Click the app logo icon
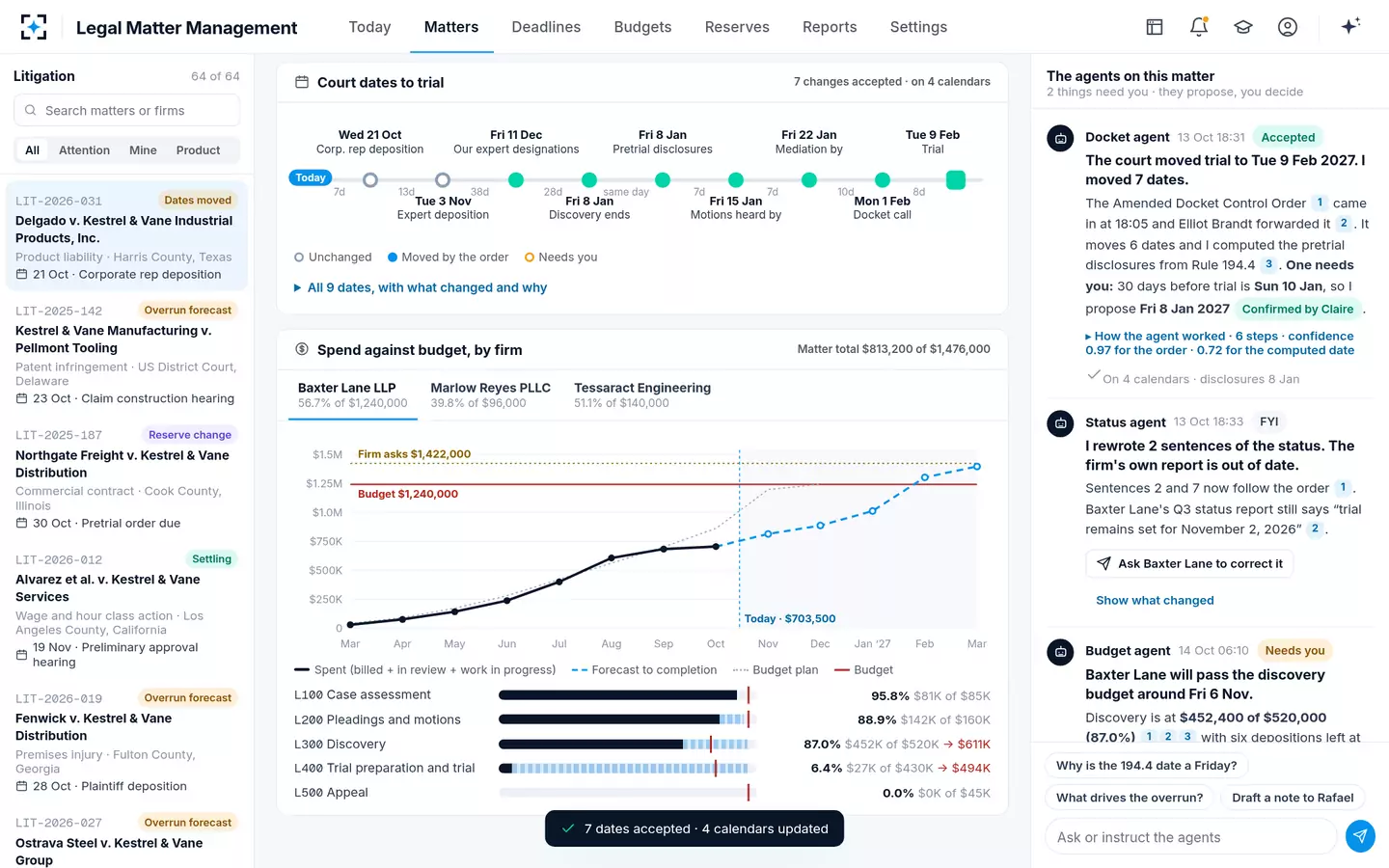This screenshot has height=868, width=1389. [x=34, y=27]
